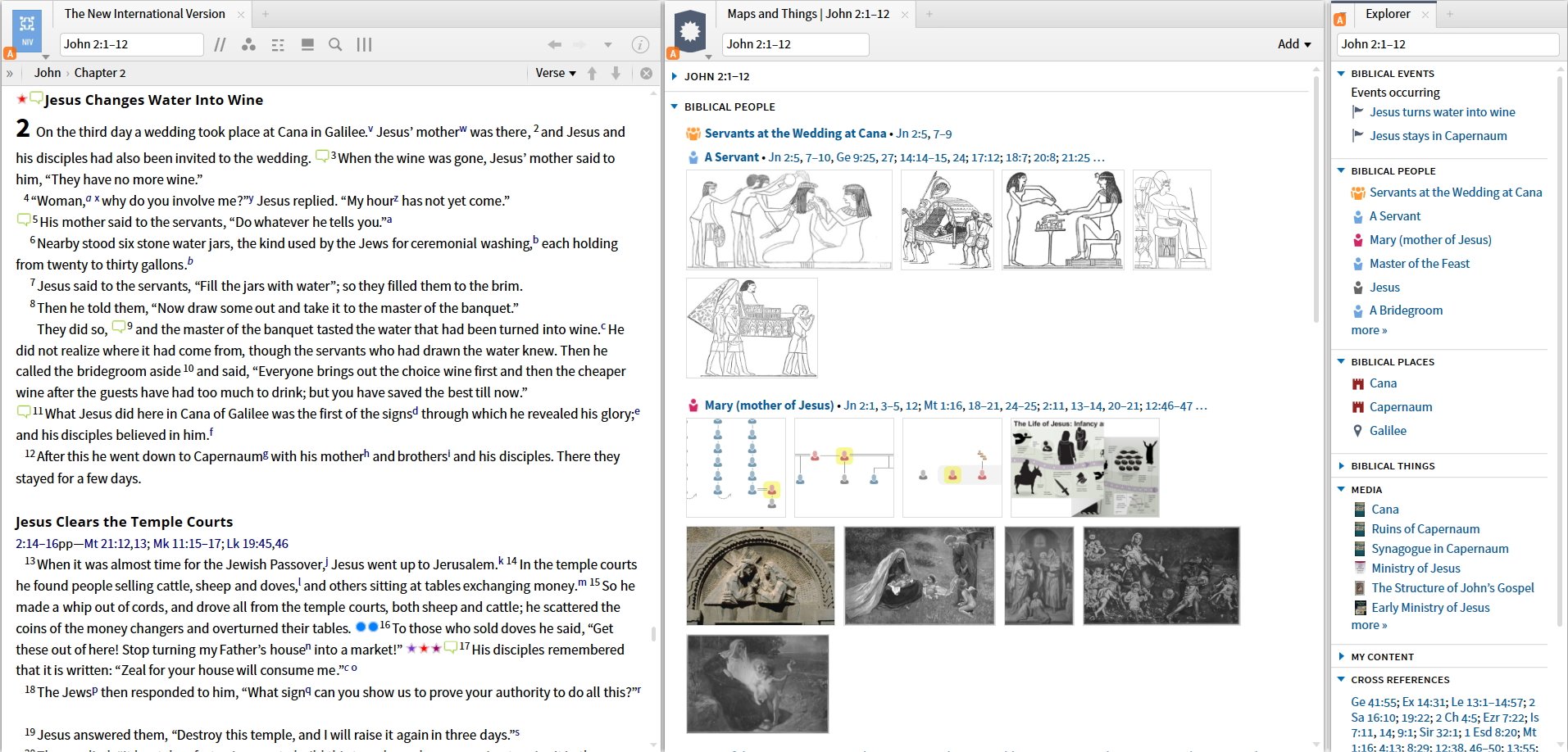The width and height of the screenshot is (1568, 752).
Task: Collapse the BIBLICAL PEOPLE section in guide
Action: click(x=675, y=106)
